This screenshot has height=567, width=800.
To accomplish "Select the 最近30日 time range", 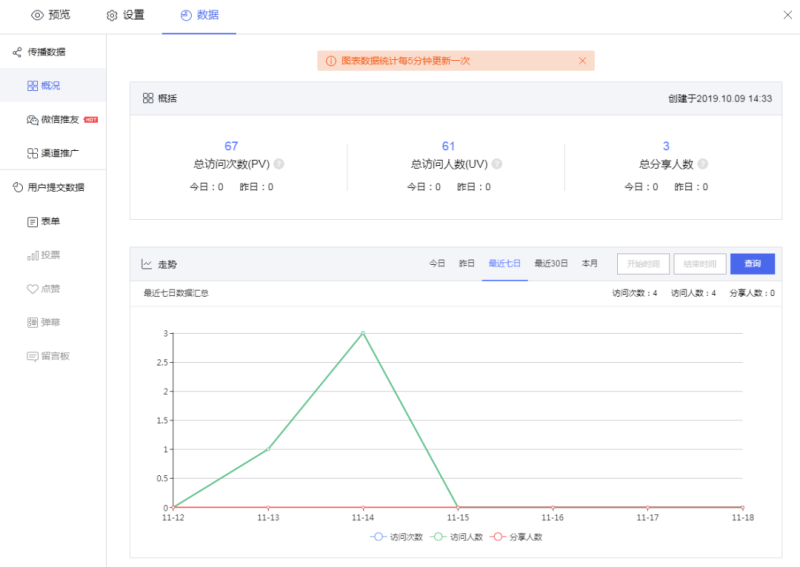I will click(550, 264).
